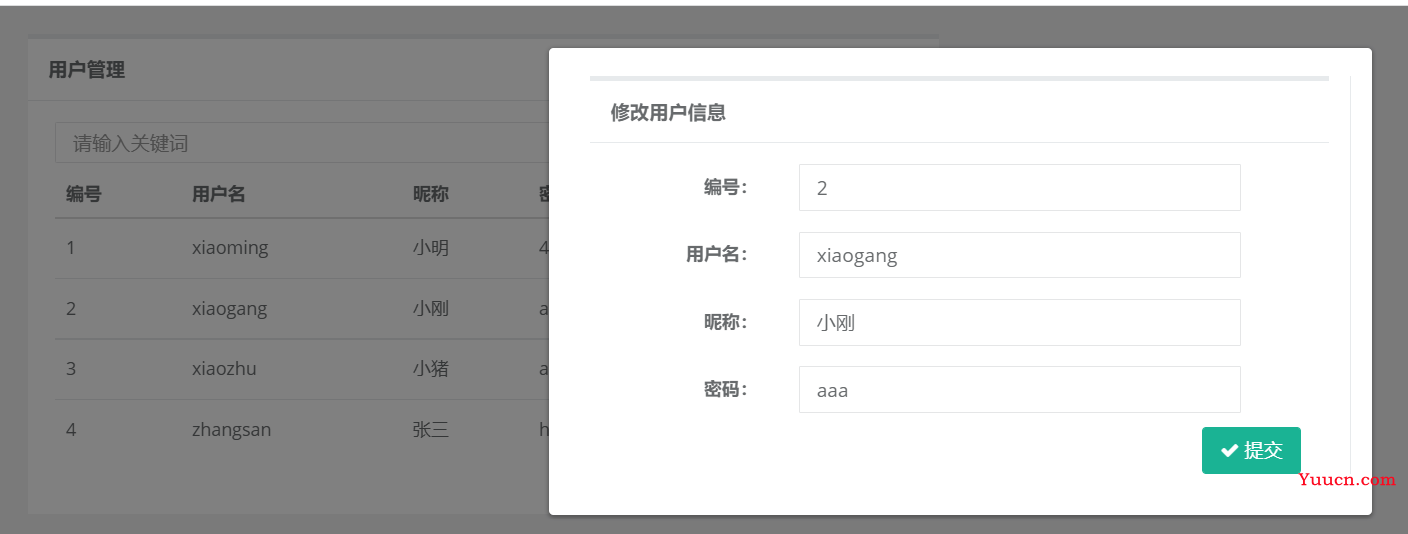Click the 小明 nickname cell
This screenshot has width=1408, height=534.
[431, 247]
